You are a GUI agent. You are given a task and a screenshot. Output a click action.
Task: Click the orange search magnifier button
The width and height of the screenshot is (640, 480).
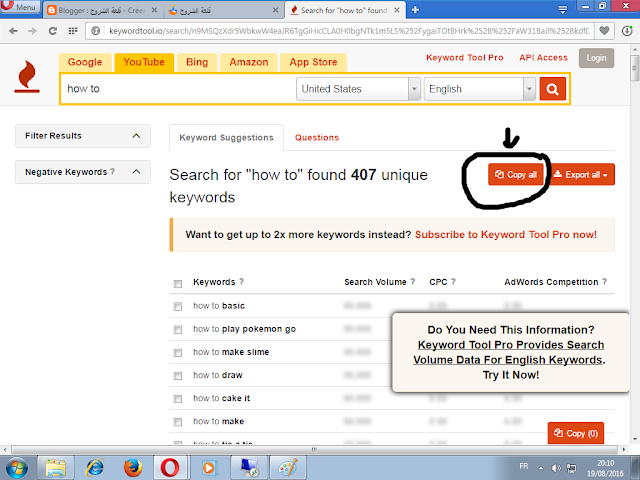coord(552,89)
